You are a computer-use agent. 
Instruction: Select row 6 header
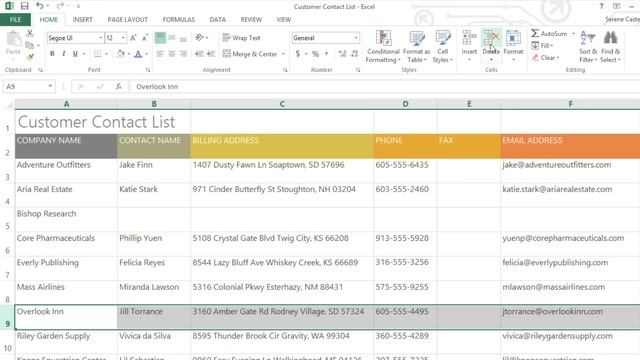click(7, 244)
